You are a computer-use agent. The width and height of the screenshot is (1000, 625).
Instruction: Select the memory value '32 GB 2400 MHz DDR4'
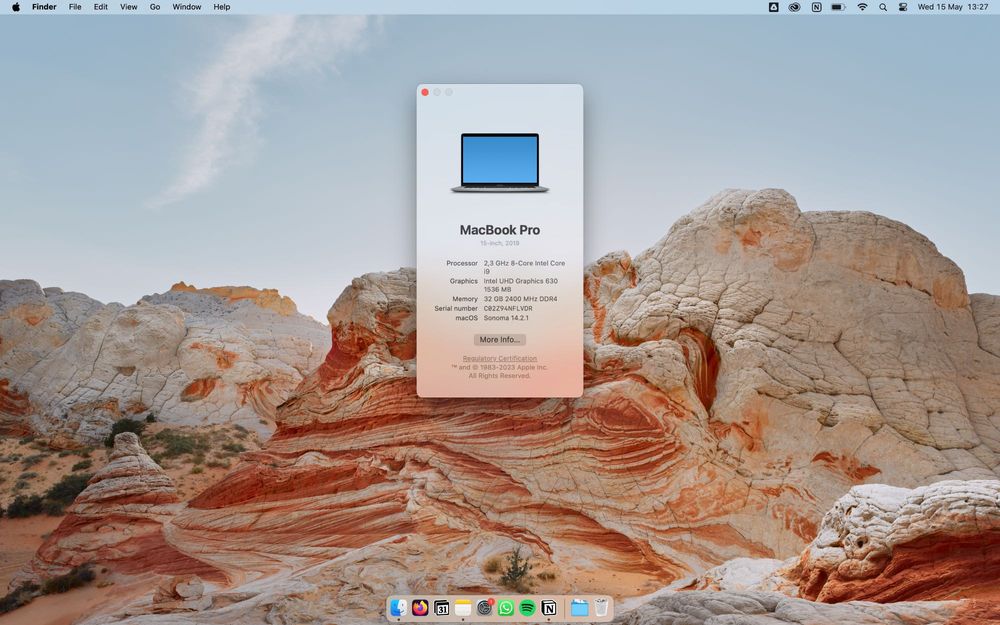tap(520, 298)
